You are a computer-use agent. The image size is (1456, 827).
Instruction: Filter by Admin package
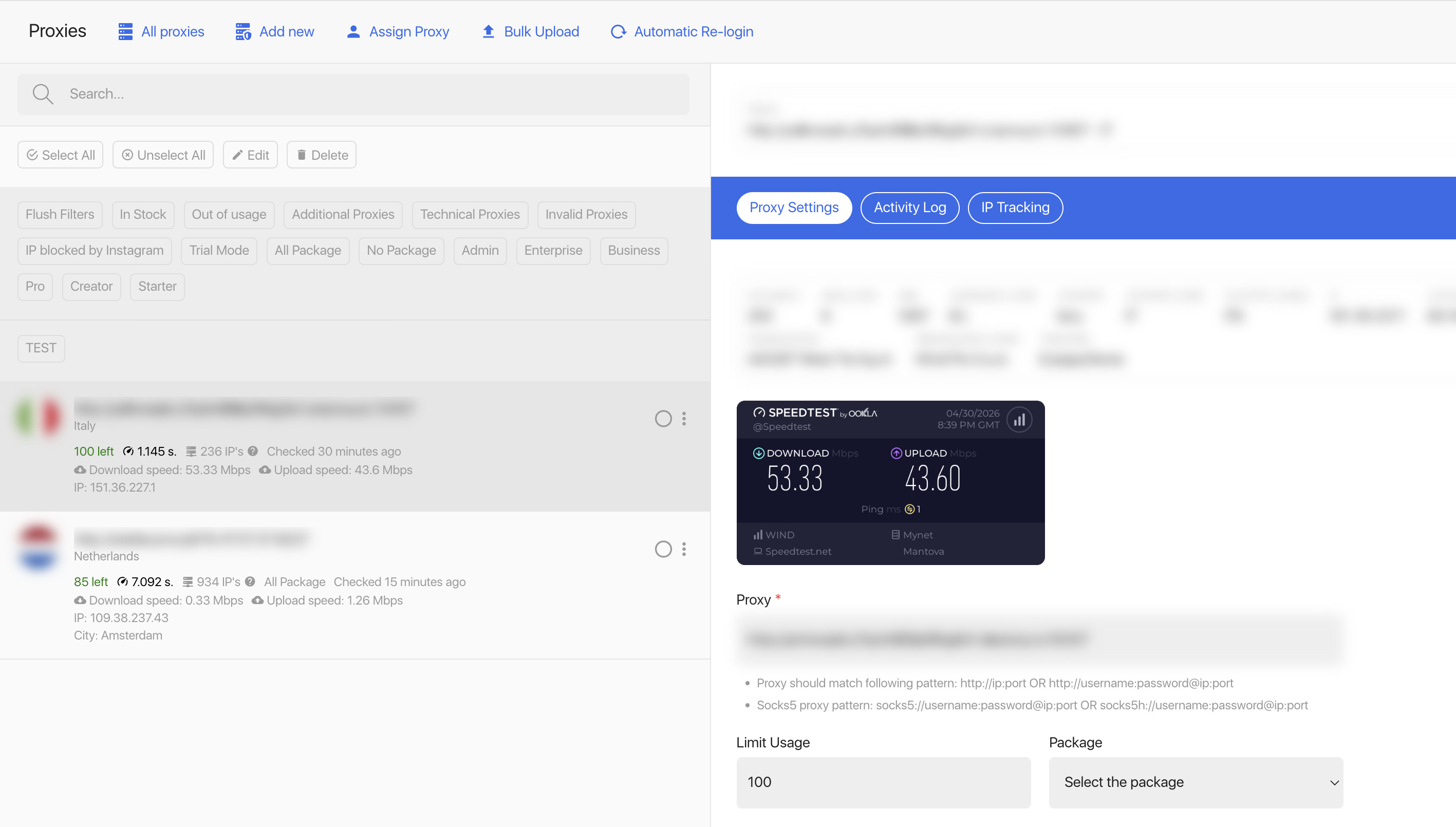480,251
